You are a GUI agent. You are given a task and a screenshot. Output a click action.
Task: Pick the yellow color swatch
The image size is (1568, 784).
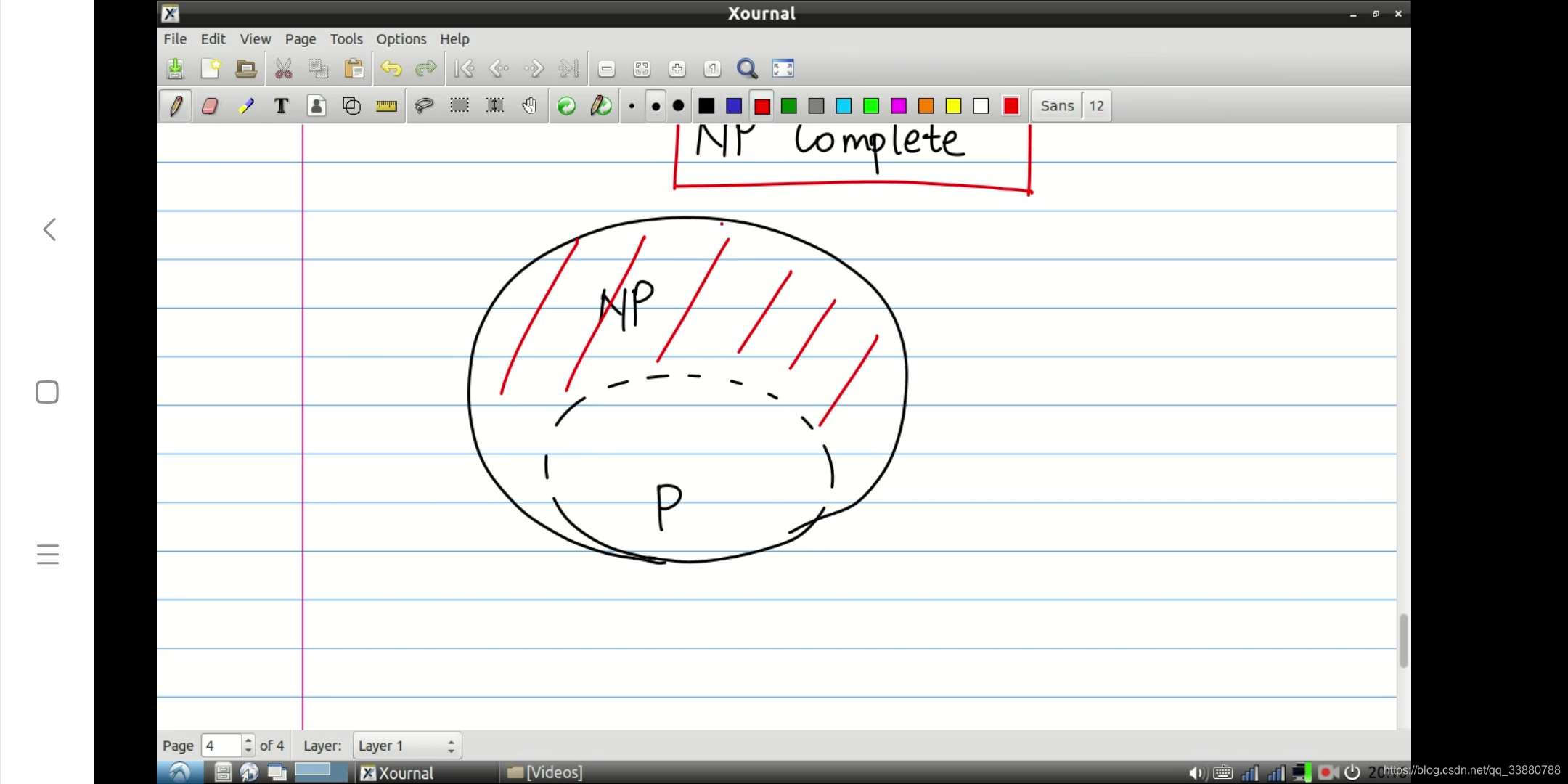coord(954,106)
